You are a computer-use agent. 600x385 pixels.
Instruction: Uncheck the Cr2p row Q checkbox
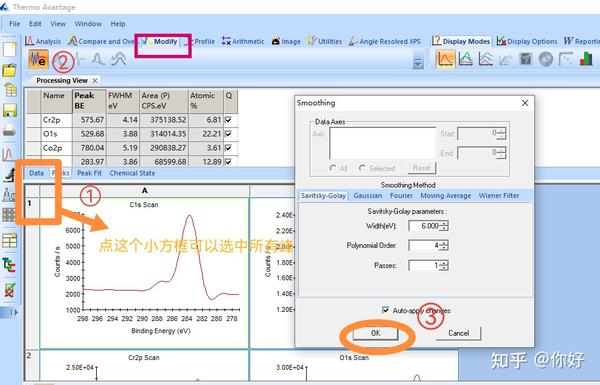click(228, 120)
